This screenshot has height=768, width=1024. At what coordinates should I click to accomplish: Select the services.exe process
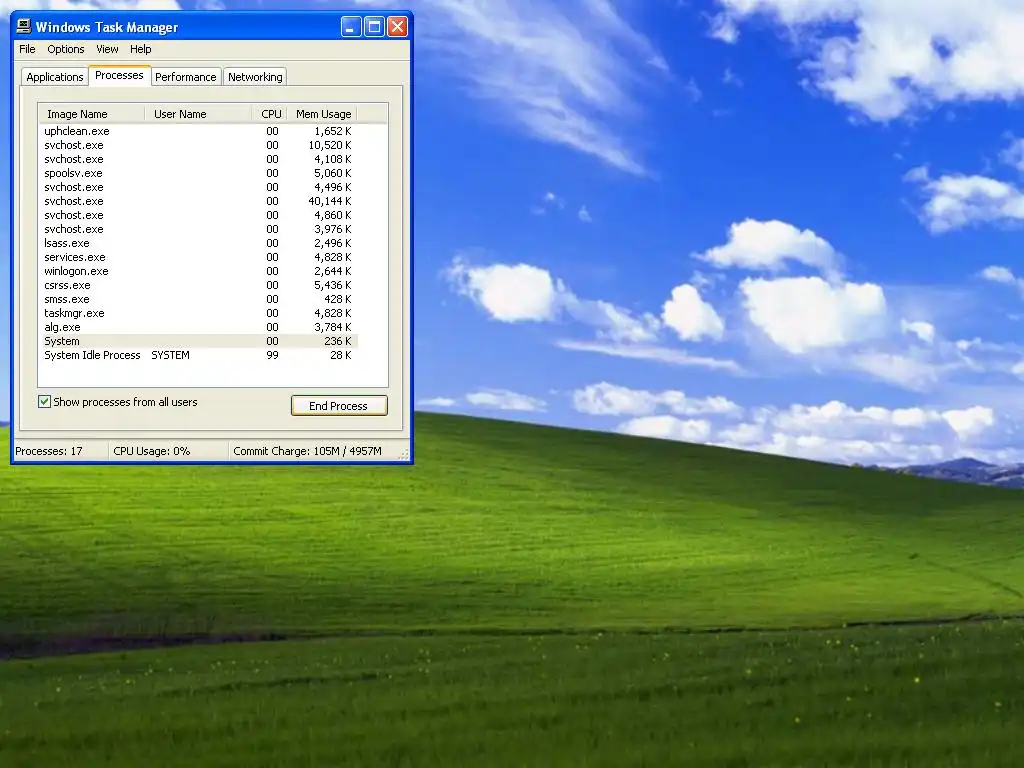pos(199,257)
